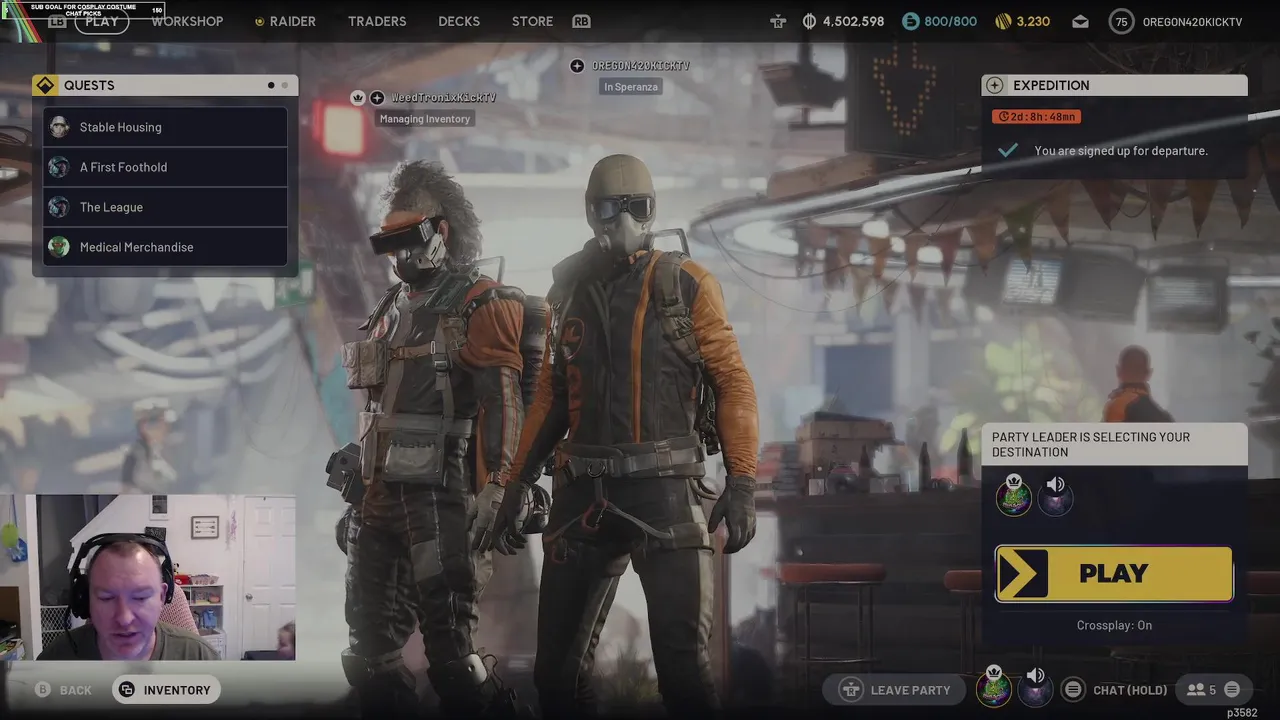
Task: Toggle speaker icon above bottom bar avatar
Action: [x=1035, y=676]
